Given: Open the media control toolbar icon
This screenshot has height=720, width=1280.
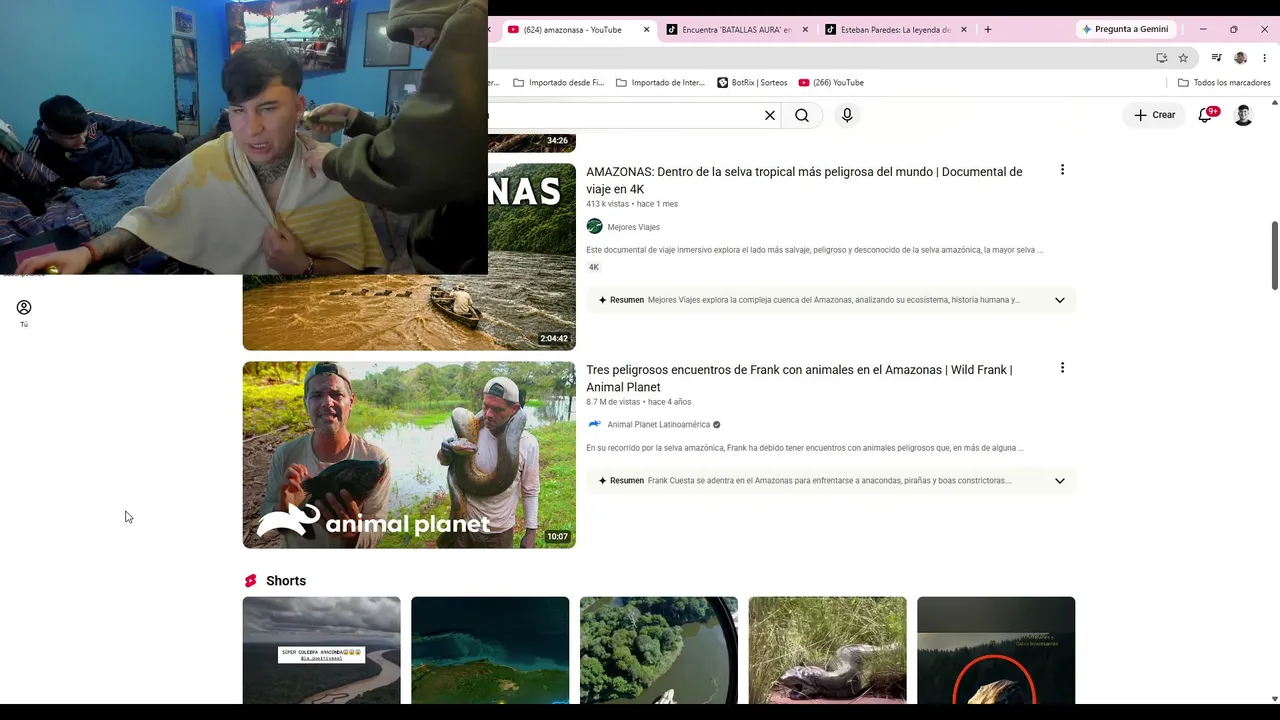Looking at the screenshot, I should [1216, 58].
